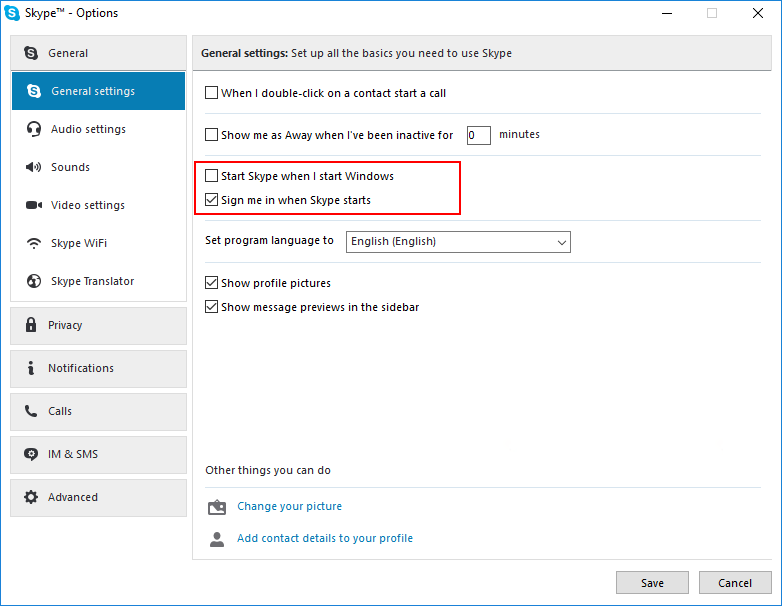Uncheck Sign me in when Skype starts
The image size is (782, 606).
(211, 200)
